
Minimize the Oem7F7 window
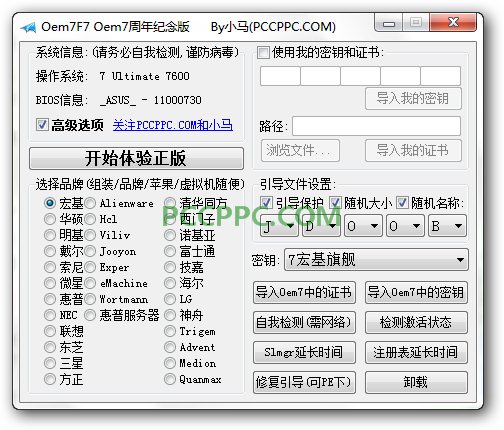[389, 23]
